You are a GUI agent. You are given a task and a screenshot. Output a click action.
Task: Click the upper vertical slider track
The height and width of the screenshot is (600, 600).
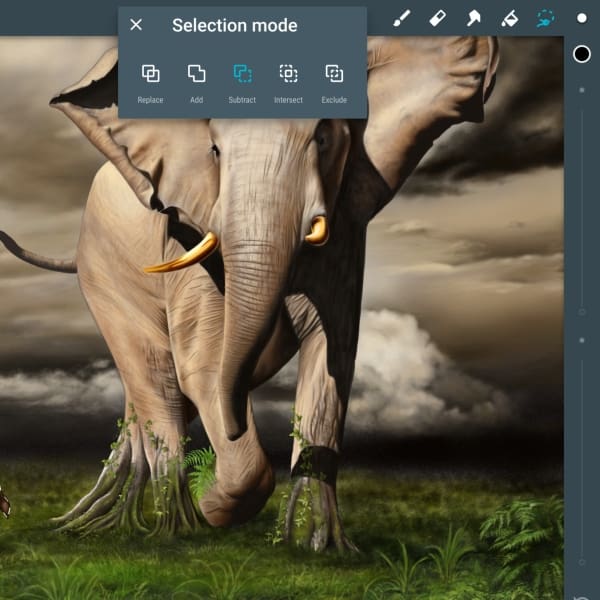pos(582,200)
